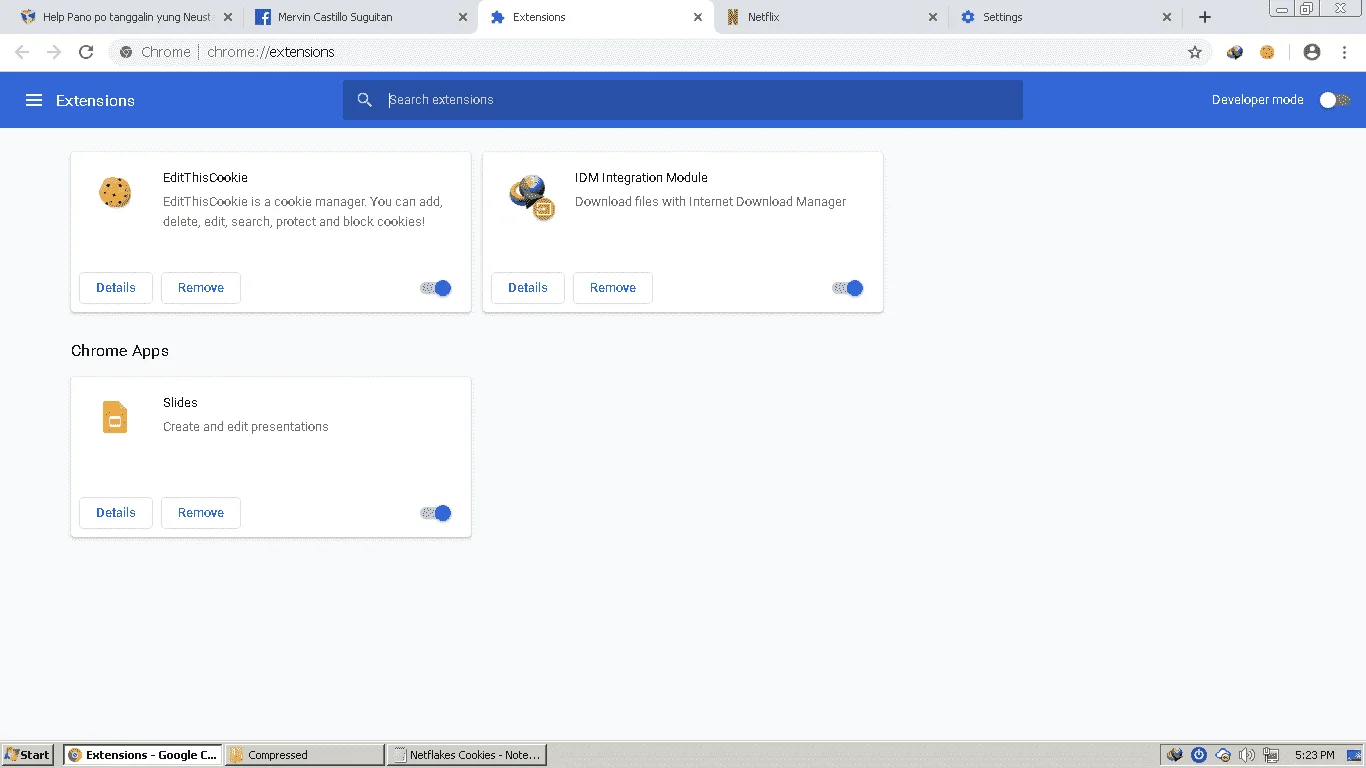Open the Windows Start menu

coord(28,755)
